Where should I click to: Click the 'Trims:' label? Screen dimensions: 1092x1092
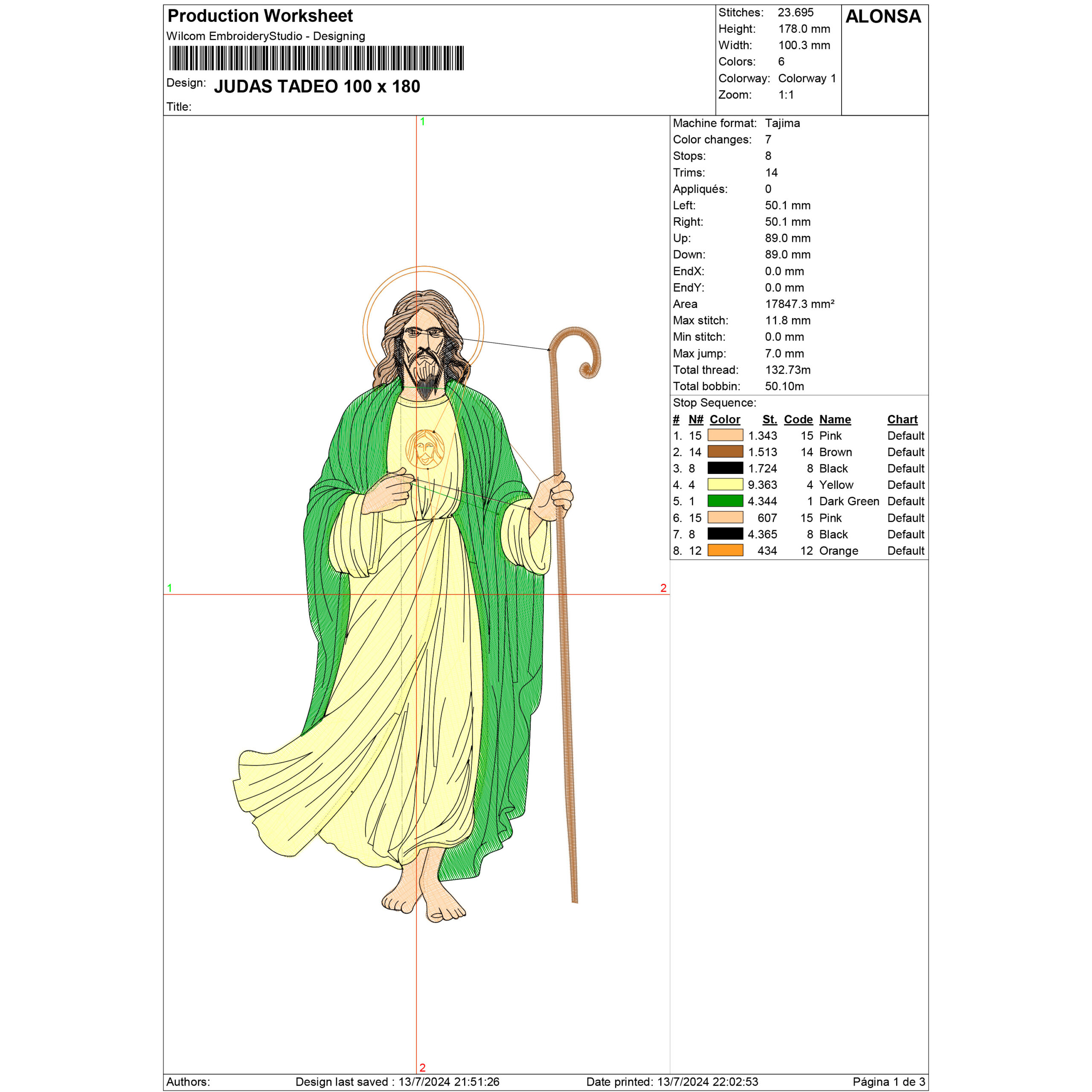tap(689, 172)
